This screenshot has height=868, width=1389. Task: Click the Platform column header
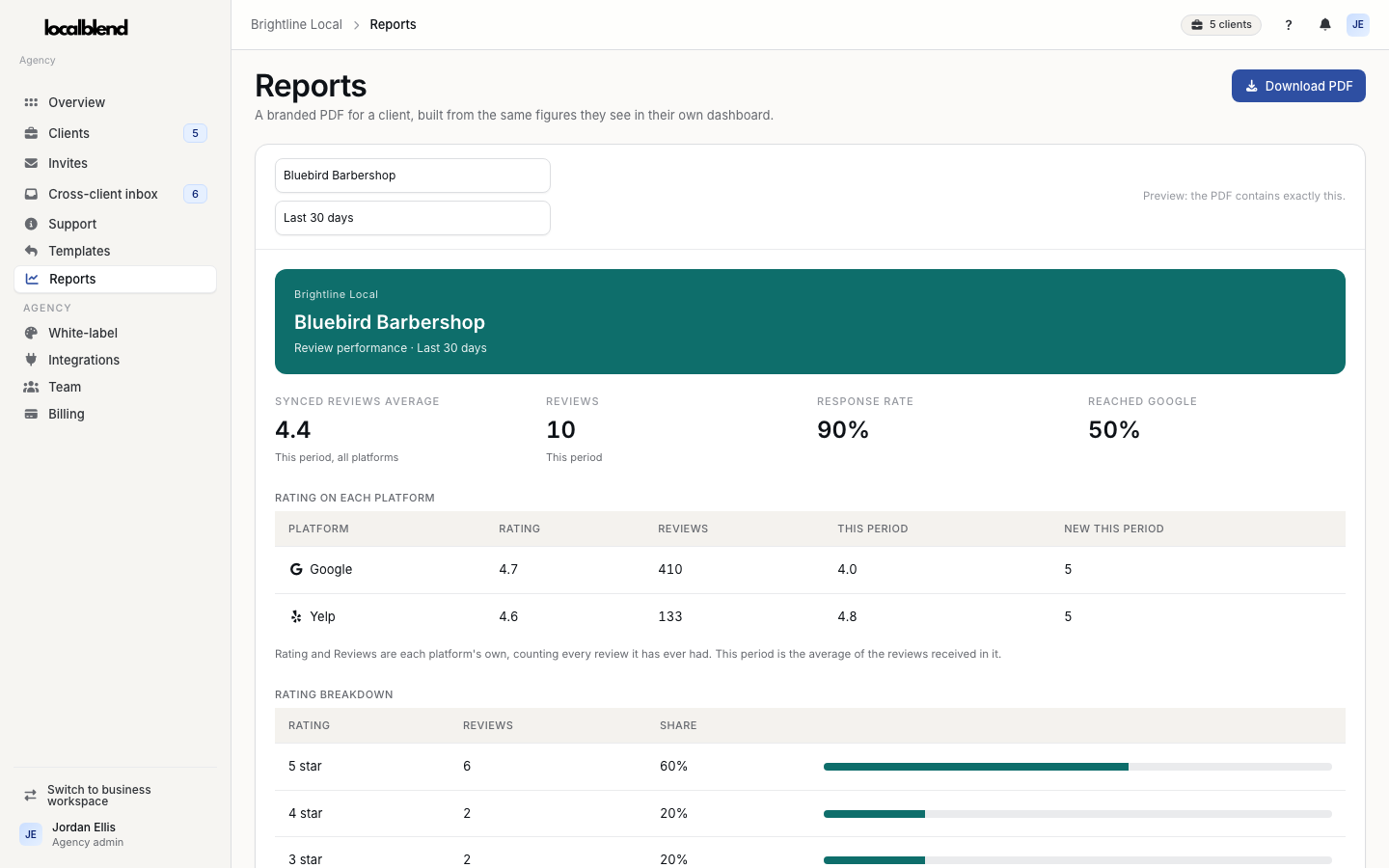(x=318, y=529)
